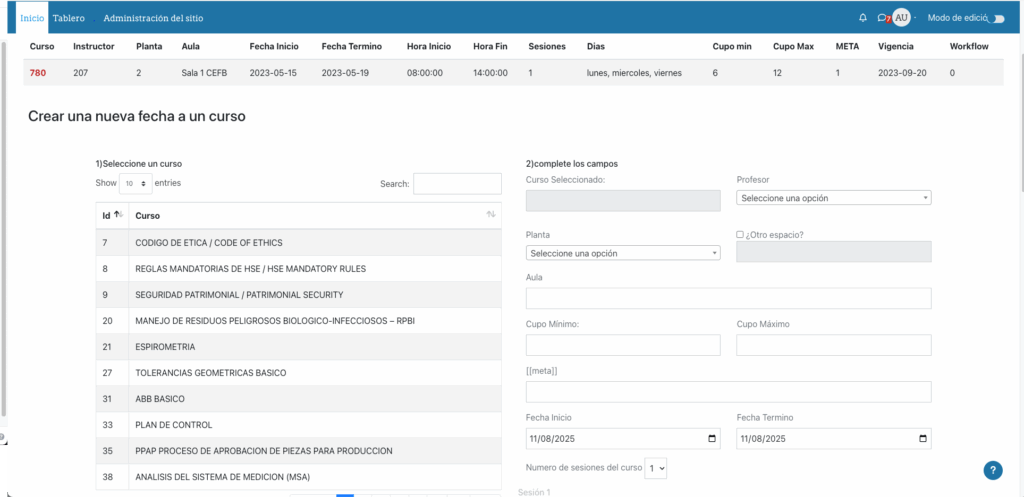
Task: Open the AU user avatar menu
Action: 901,18
